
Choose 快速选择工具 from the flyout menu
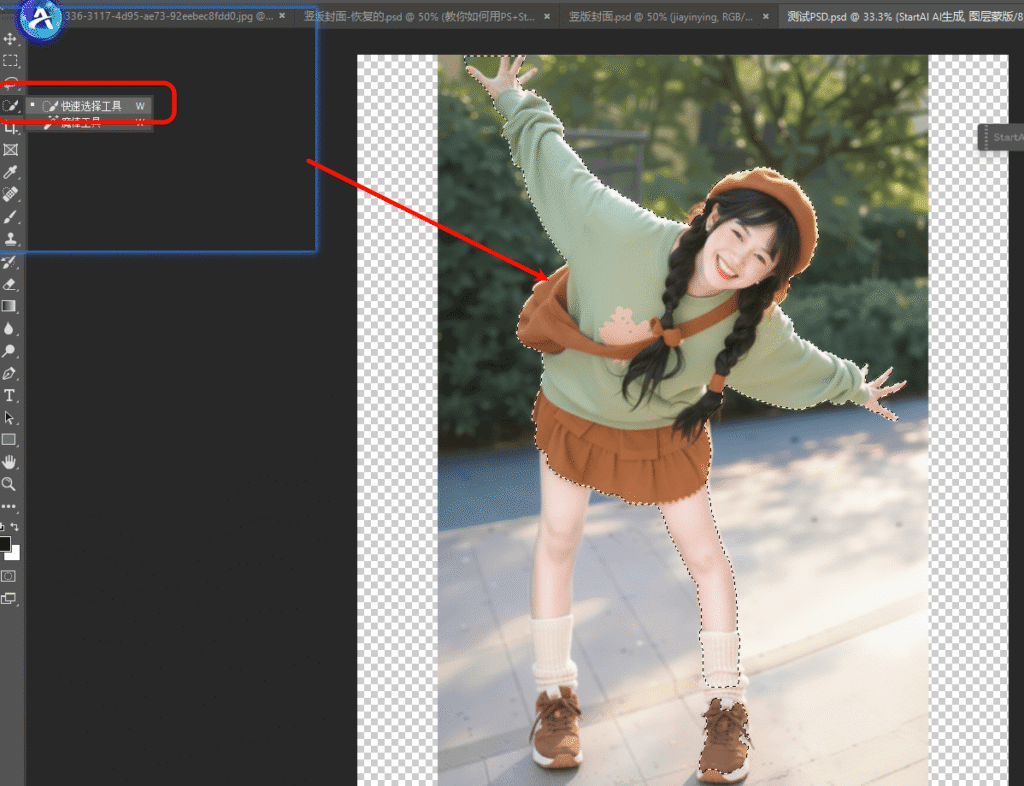pos(90,105)
